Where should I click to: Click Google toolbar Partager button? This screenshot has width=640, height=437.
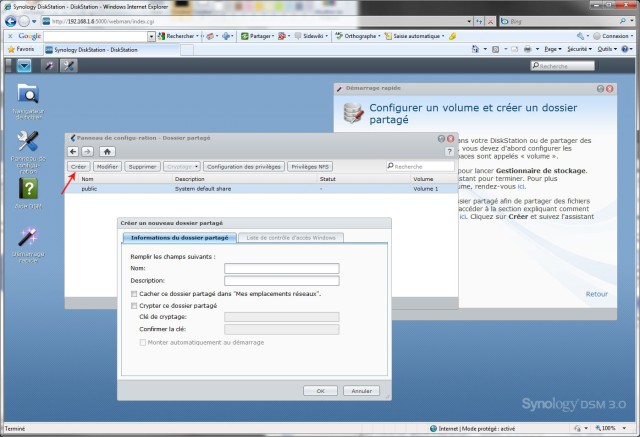point(258,36)
